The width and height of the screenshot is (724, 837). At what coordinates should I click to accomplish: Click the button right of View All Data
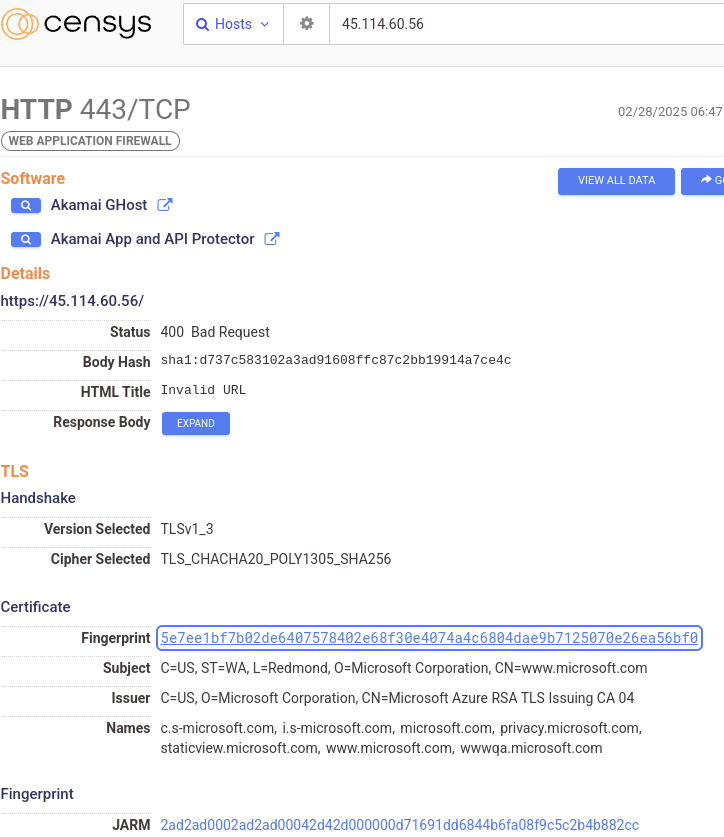705,181
